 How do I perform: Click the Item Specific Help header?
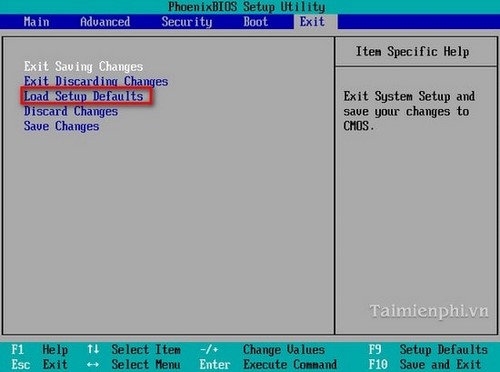(x=413, y=52)
